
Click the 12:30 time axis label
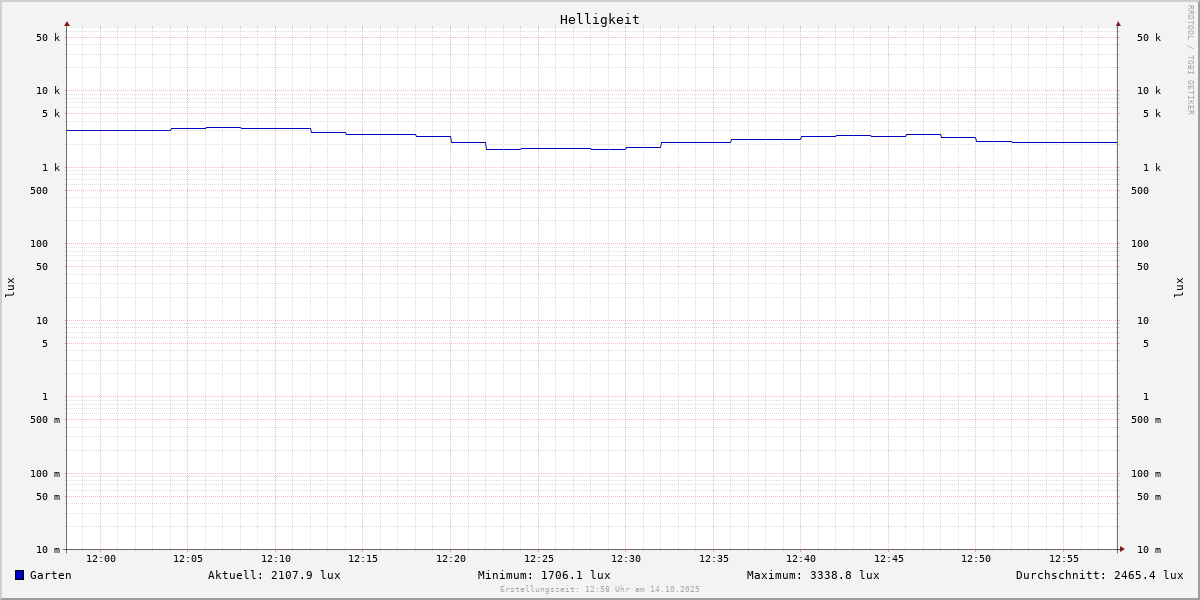point(626,559)
